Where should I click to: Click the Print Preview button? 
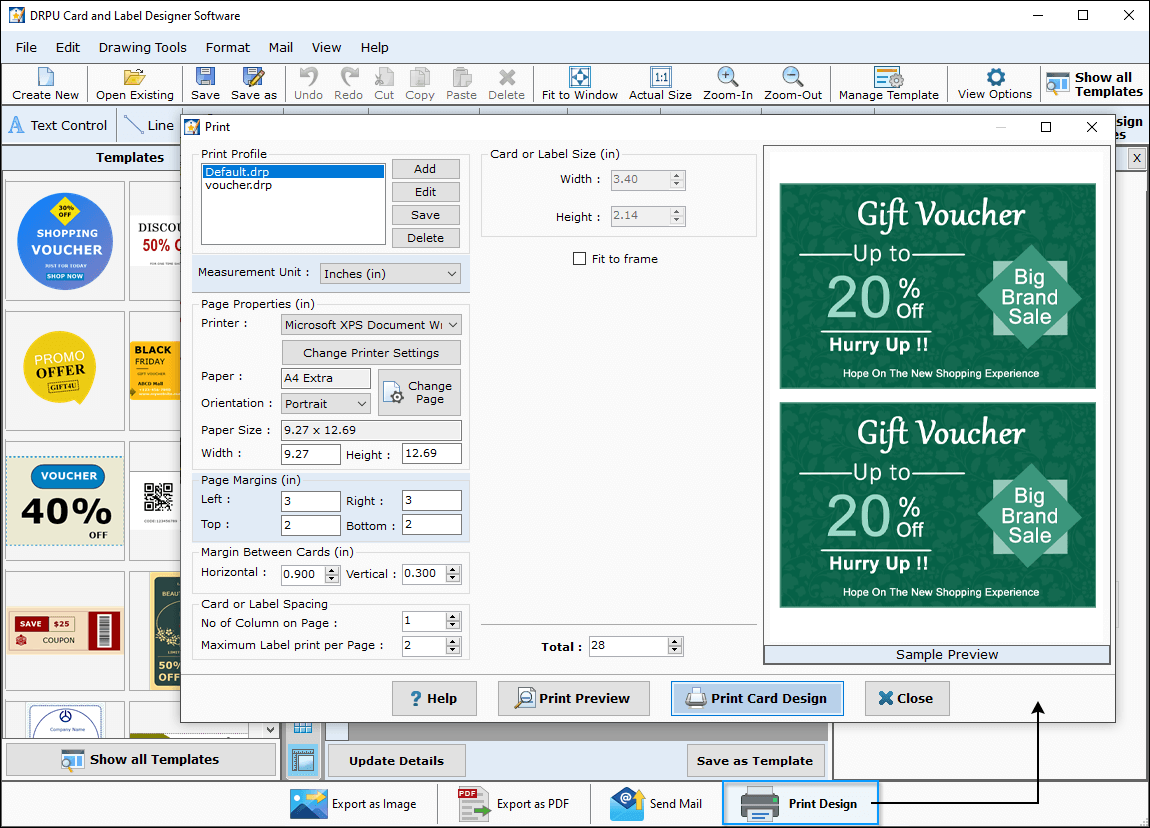point(574,698)
